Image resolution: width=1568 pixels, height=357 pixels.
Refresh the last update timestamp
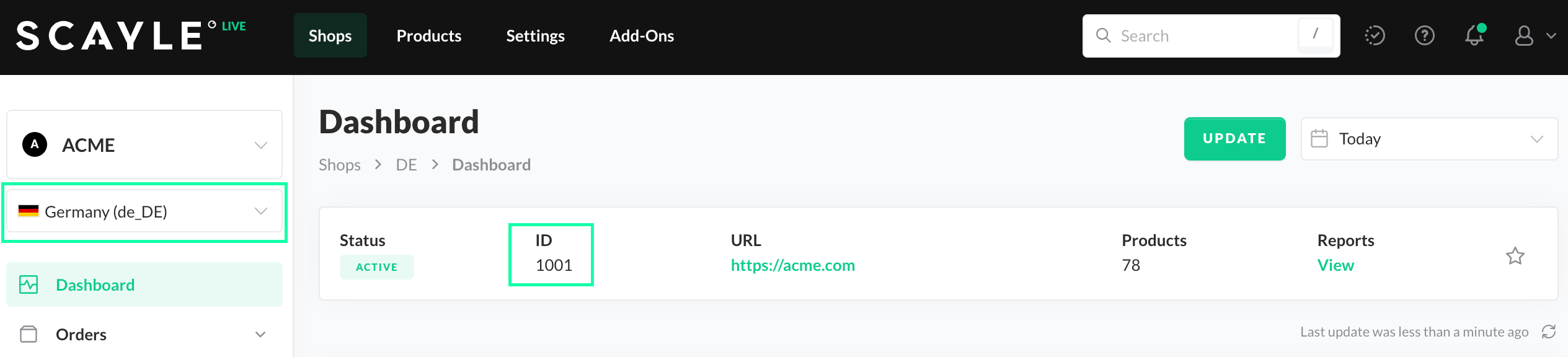[x=1549, y=332]
